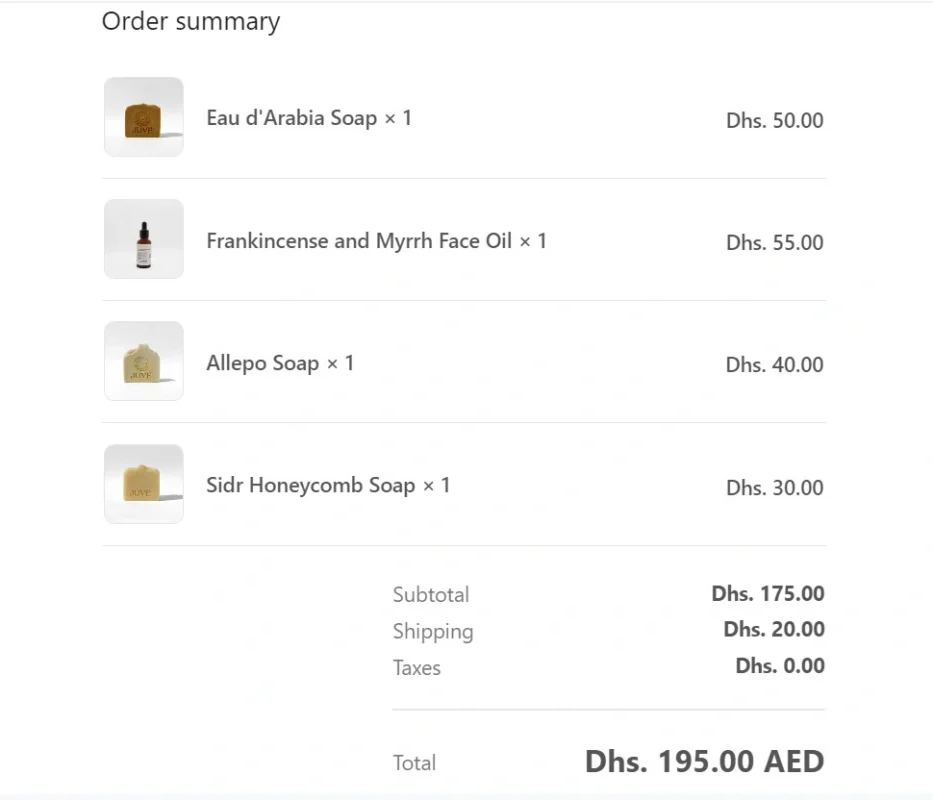Click the Sidr Honeycomb Soap thumbnail
This screenshot has width=933, height=800.
coord(143,484)
